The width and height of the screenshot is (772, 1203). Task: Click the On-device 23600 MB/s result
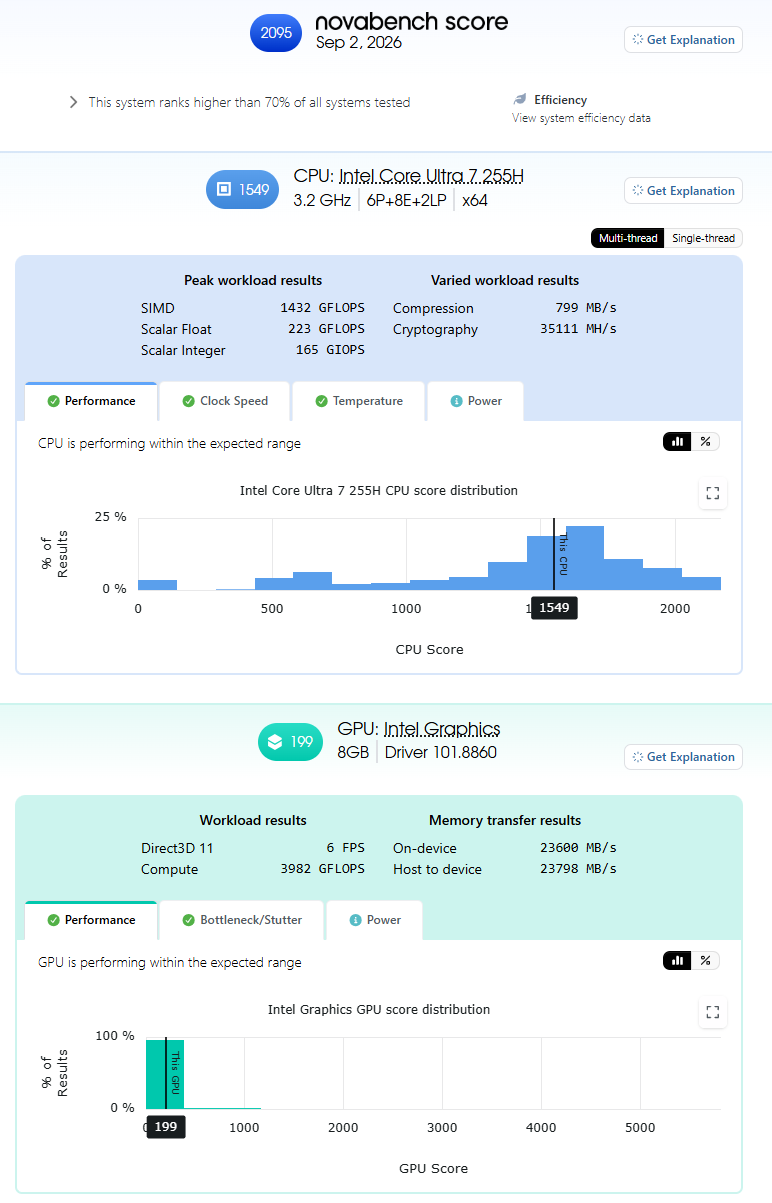[x=505, y=848]
